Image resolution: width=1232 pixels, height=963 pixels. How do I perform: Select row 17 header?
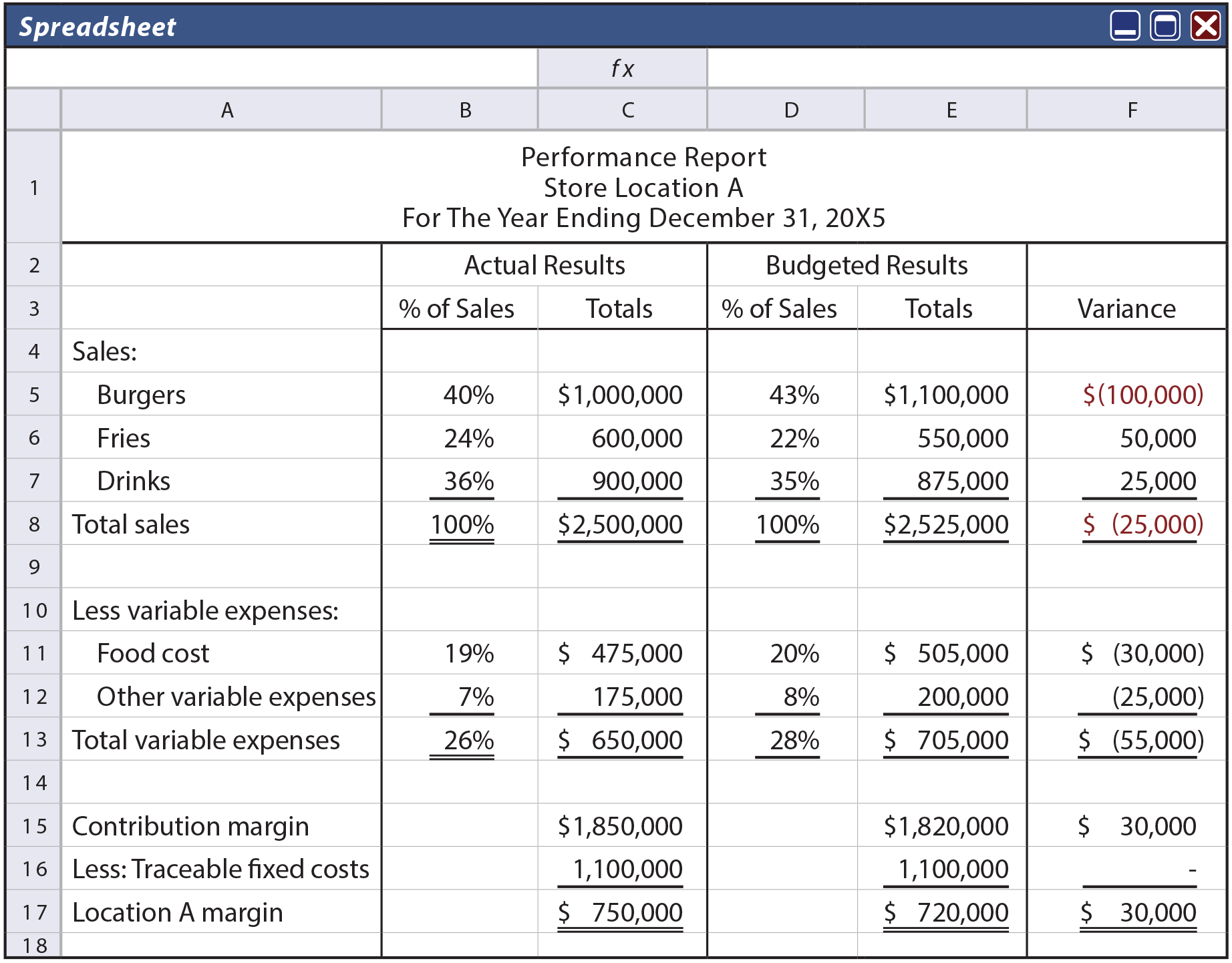pos(33,912)
